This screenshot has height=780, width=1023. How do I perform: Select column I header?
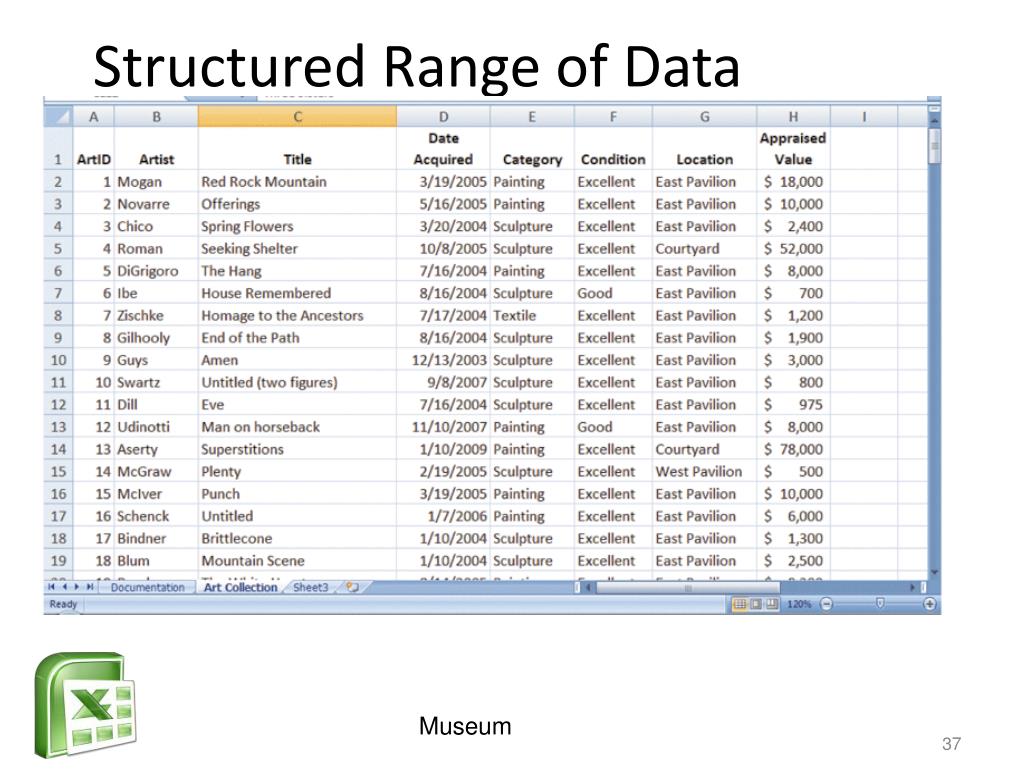coord(864,117)
